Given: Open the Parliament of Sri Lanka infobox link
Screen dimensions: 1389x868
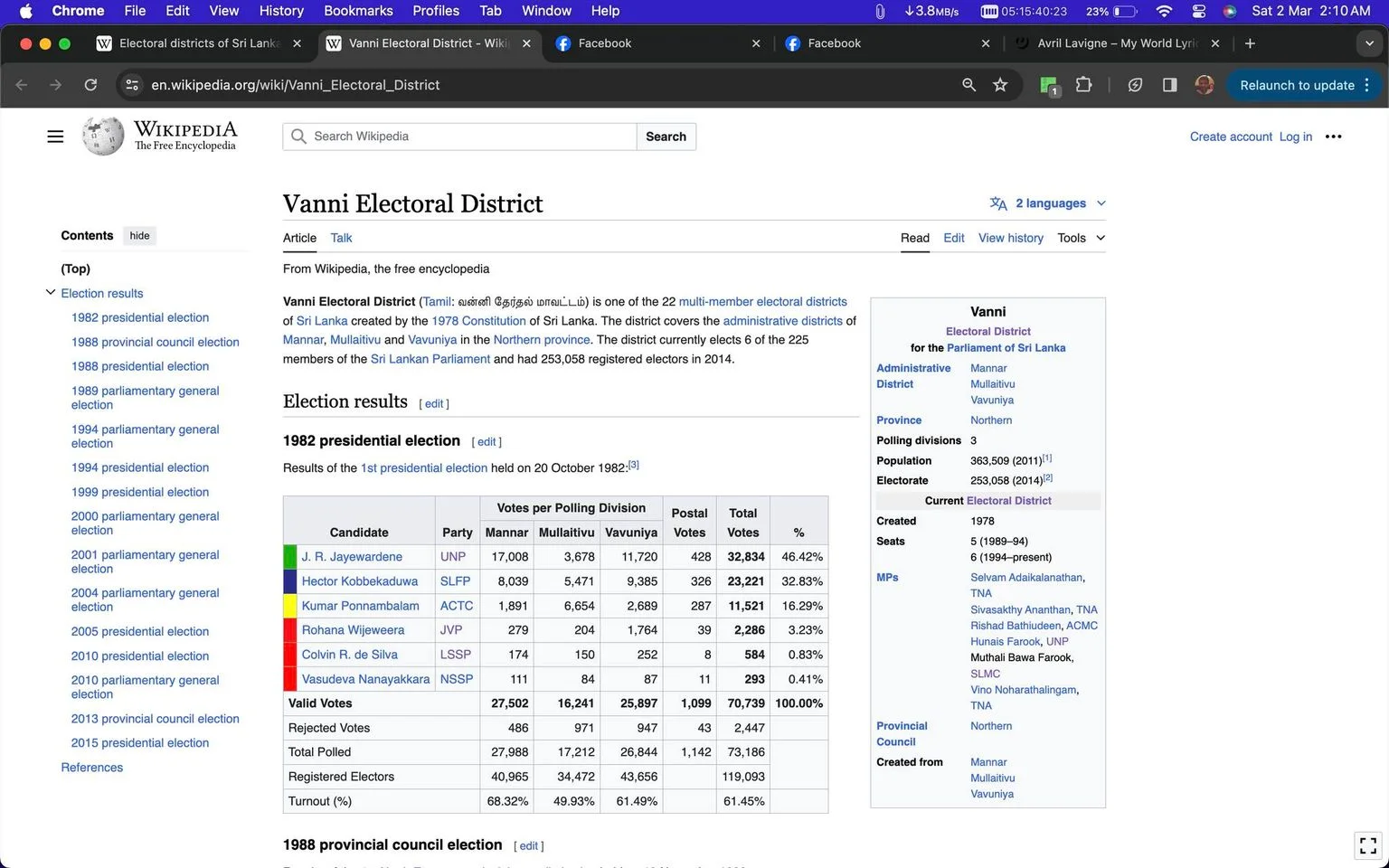Looking at the screenshot, I should pos(1006,348).
